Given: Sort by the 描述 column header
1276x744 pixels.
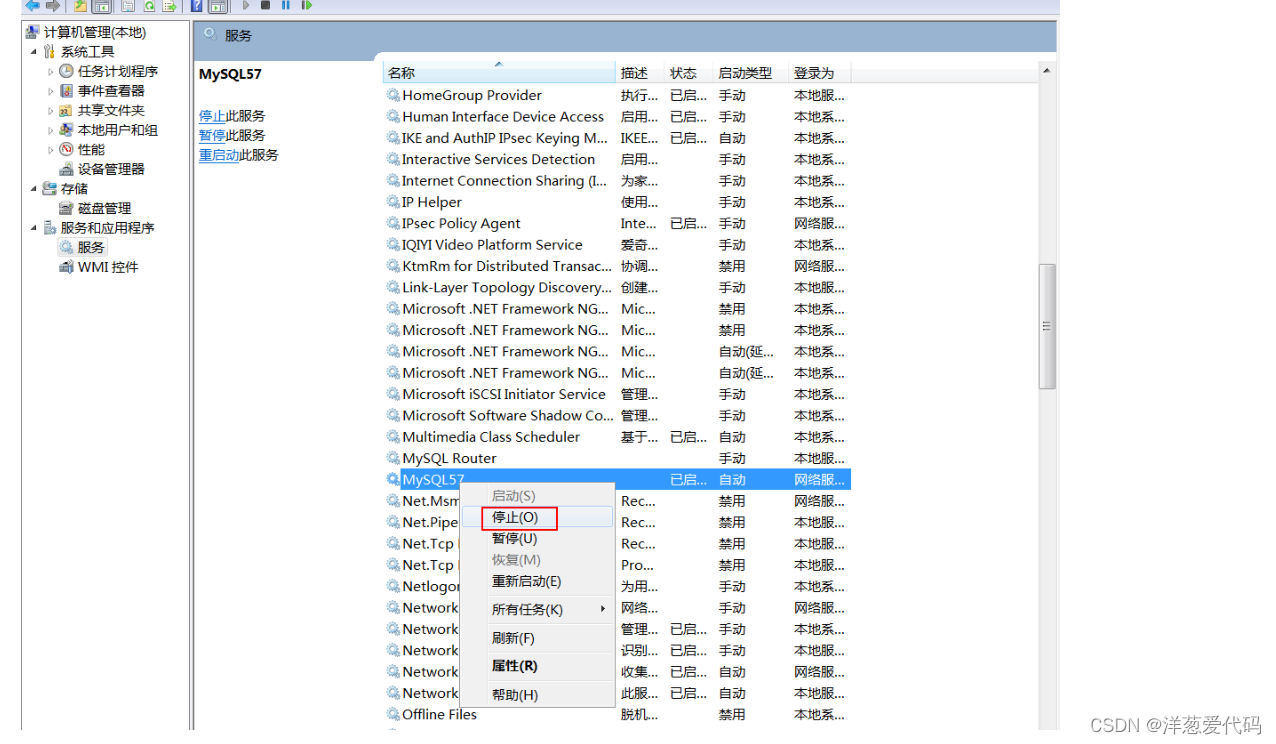Looking at the screenshot, I should tap(640, 73).
